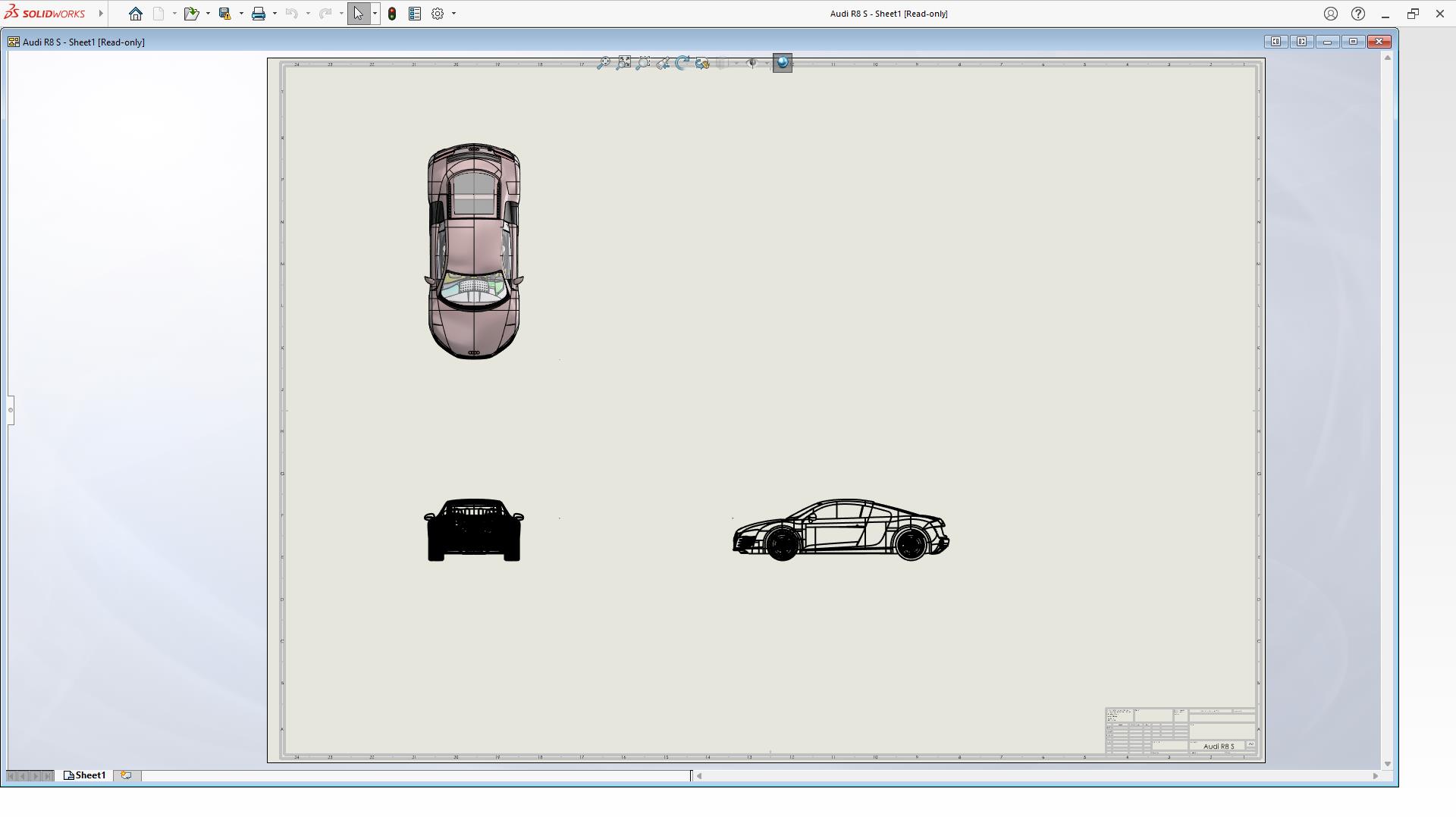Toggle the blue sphere display button

(x=783, y=63)
